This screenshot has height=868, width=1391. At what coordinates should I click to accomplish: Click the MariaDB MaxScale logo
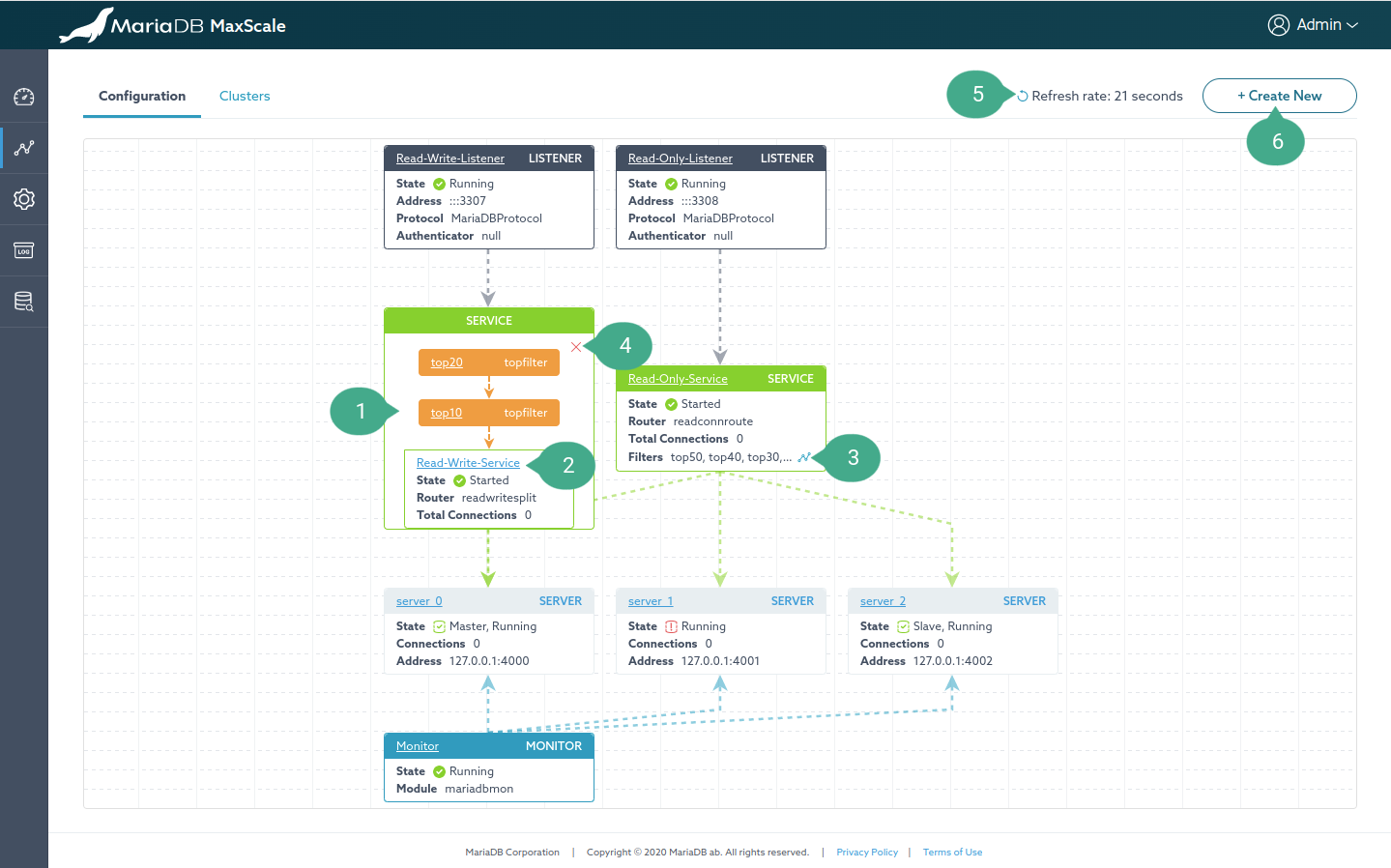(x=173, y=25)
